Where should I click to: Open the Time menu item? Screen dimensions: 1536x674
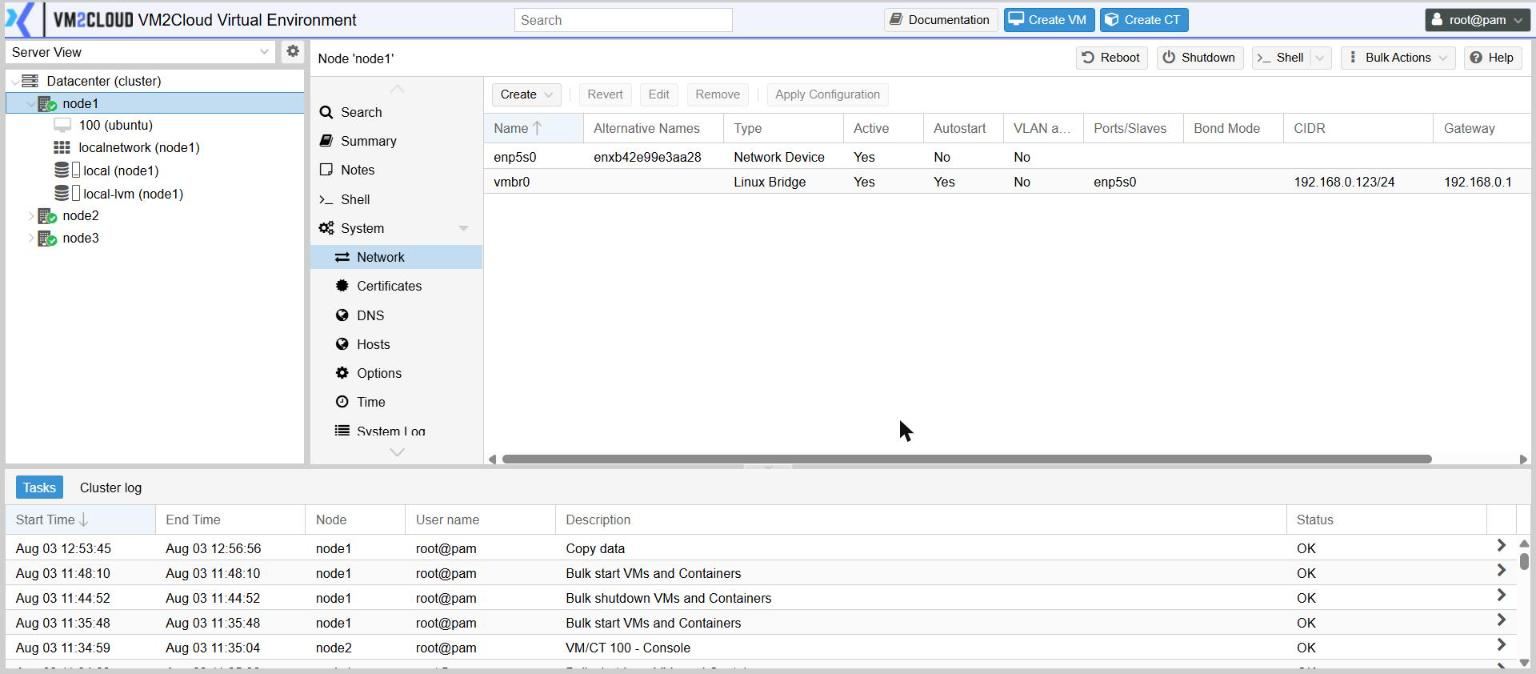point(396,402)
